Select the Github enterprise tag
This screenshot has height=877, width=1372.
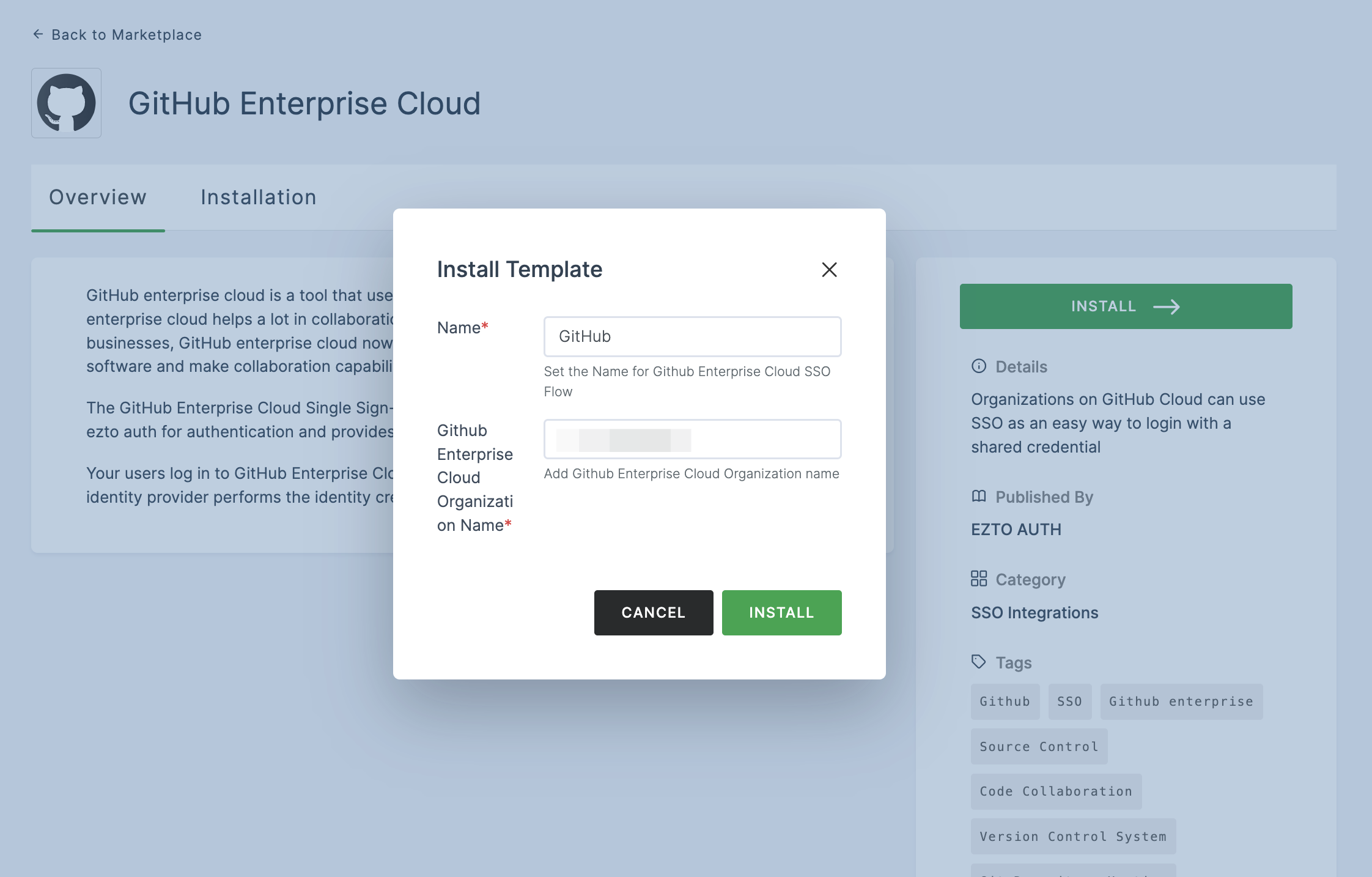tap(1181, 701)
